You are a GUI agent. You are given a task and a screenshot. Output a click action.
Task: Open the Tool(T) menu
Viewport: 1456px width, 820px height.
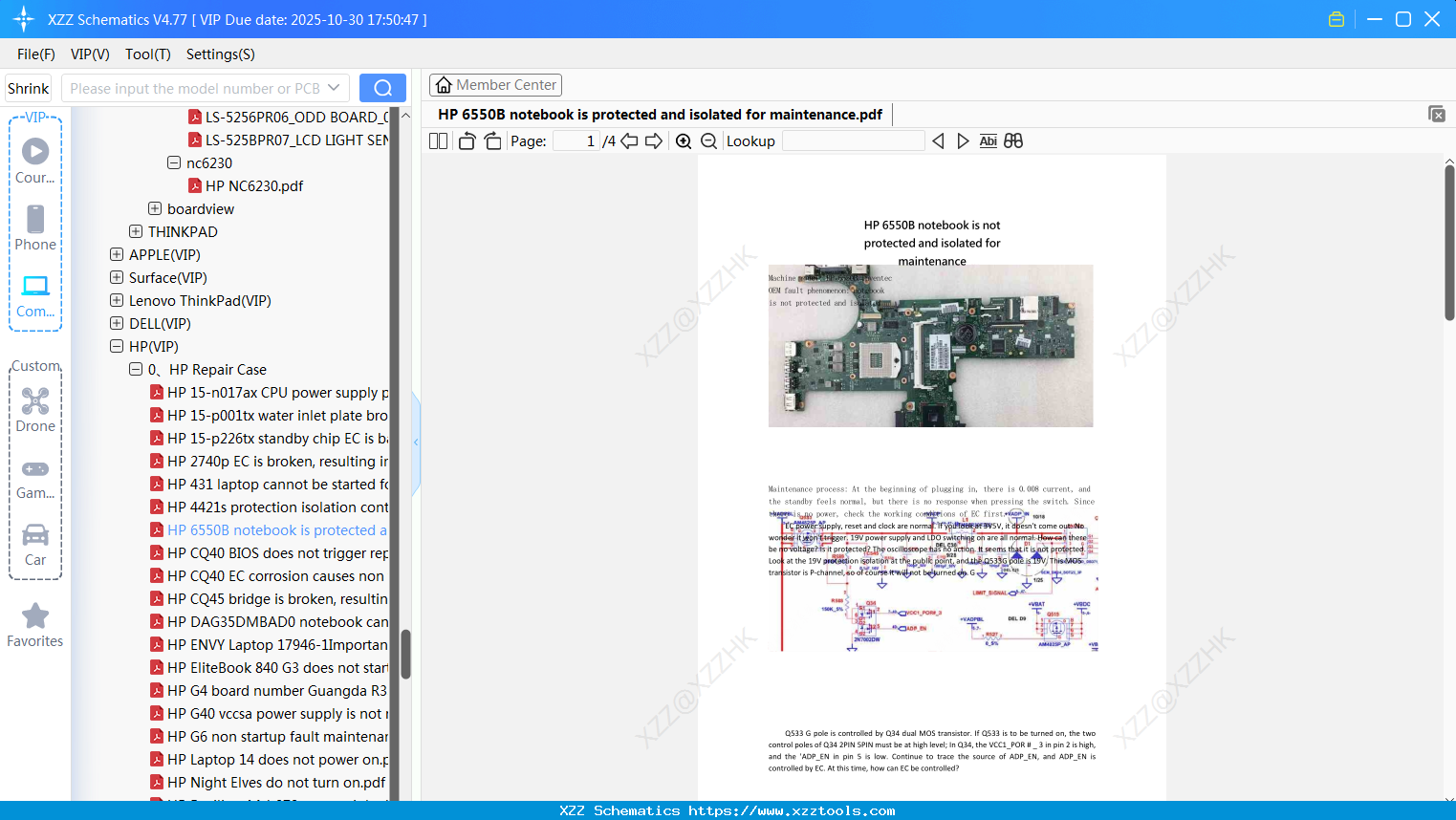click(148, 54)
